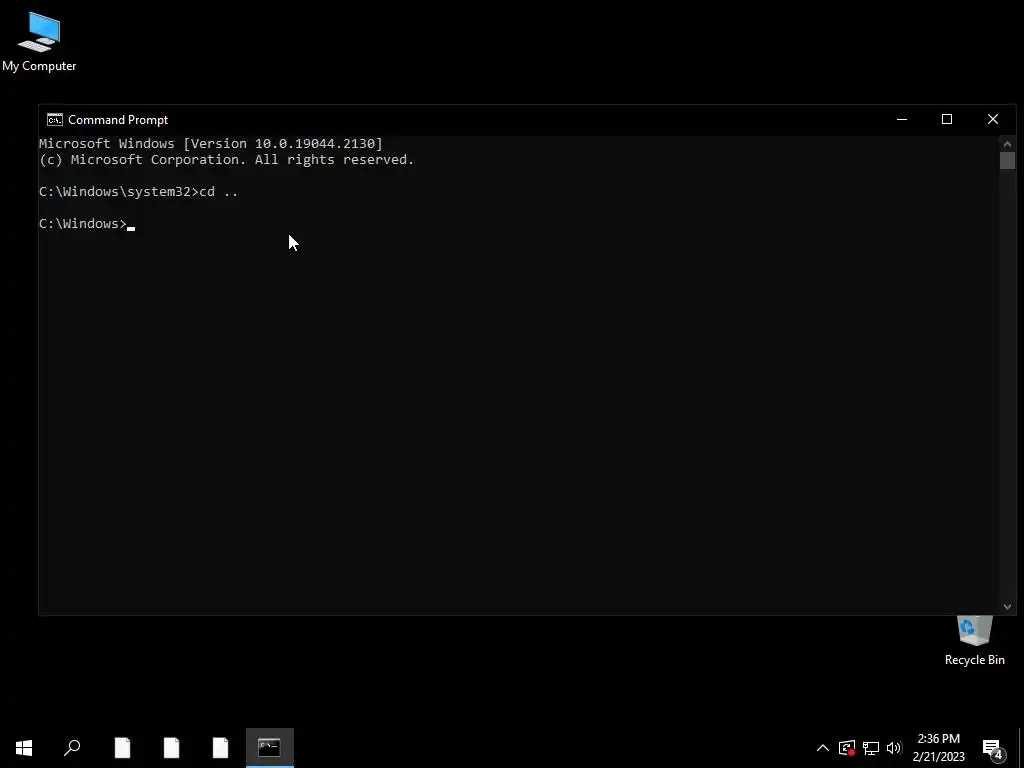Image resolution: width=1024 pixels, height=768 pixels.
Task: Open the clock showing 2:36 PM
Action: coord(938,748)
